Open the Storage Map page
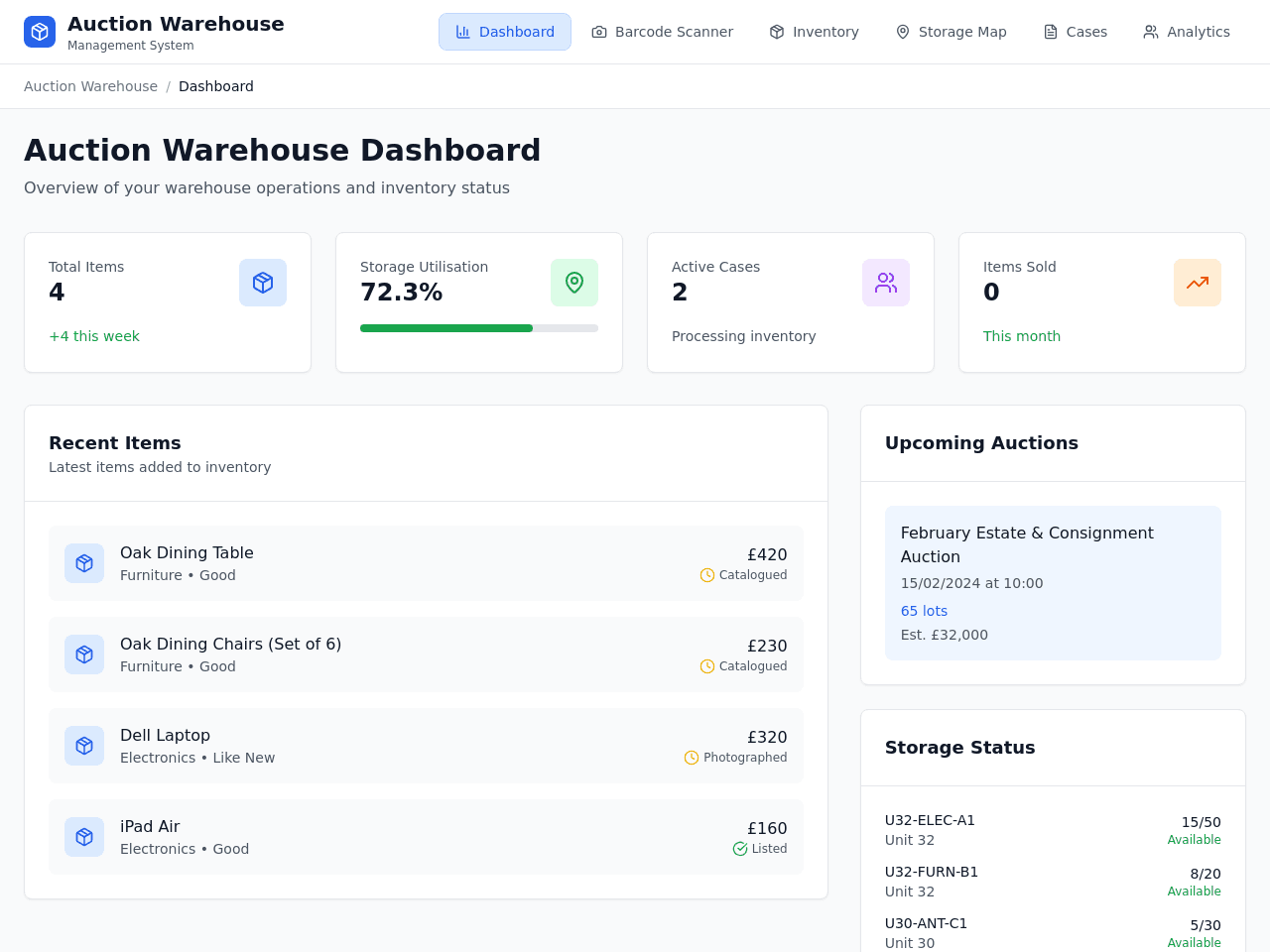This screenshot has width=1270, height=952. tap(951, 32)
